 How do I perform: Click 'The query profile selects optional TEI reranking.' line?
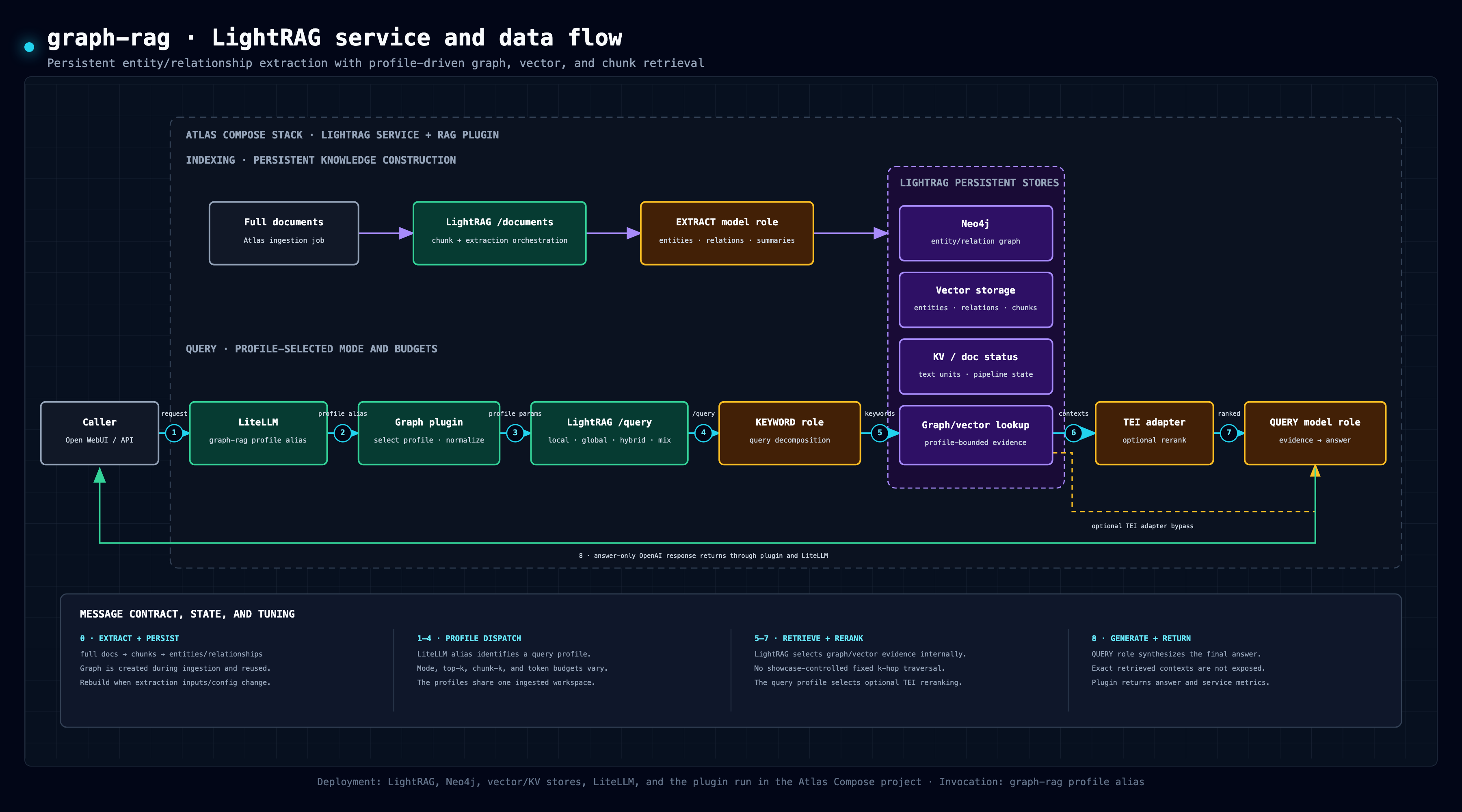pos(858,682)
